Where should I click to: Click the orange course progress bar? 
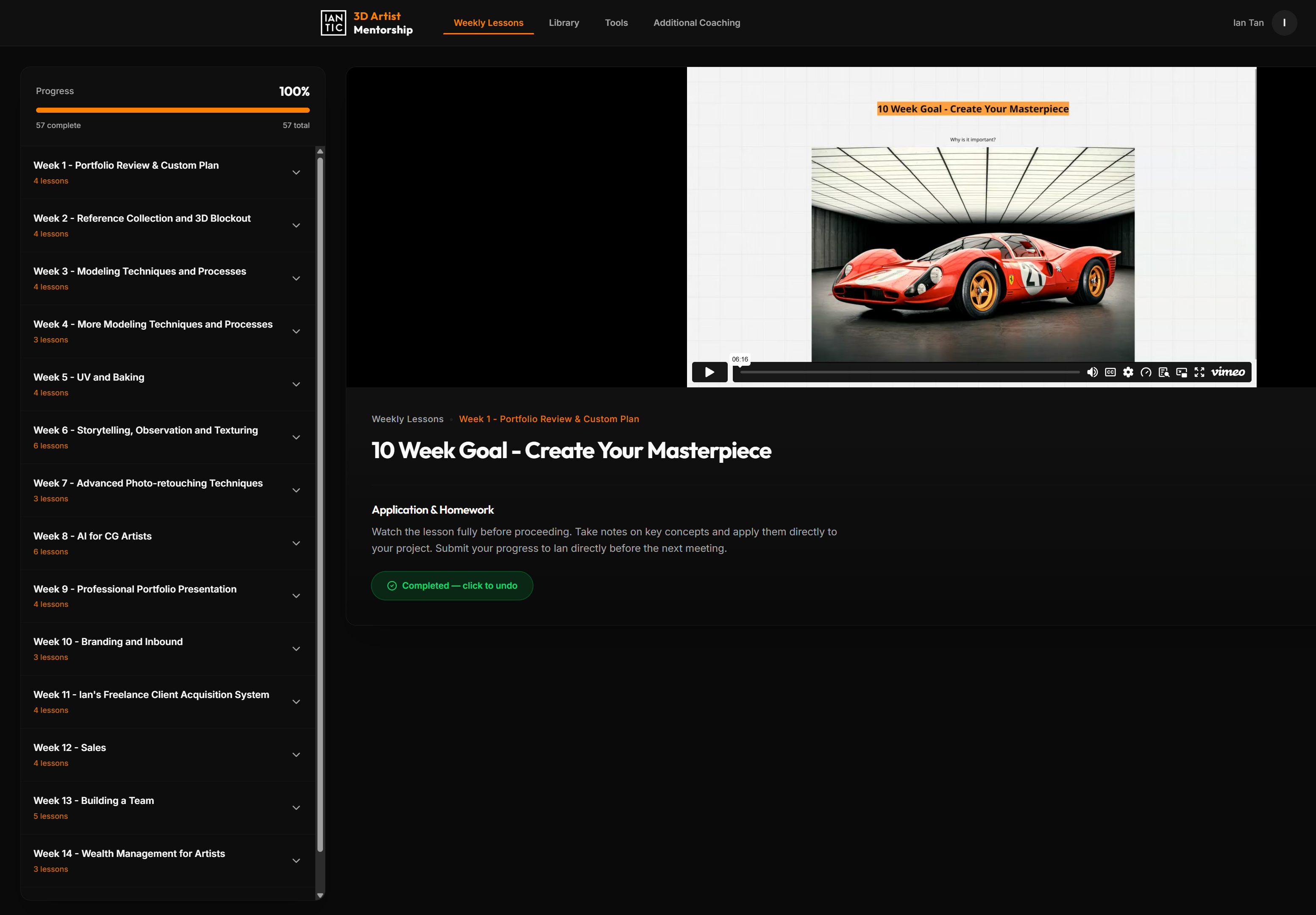172,110
